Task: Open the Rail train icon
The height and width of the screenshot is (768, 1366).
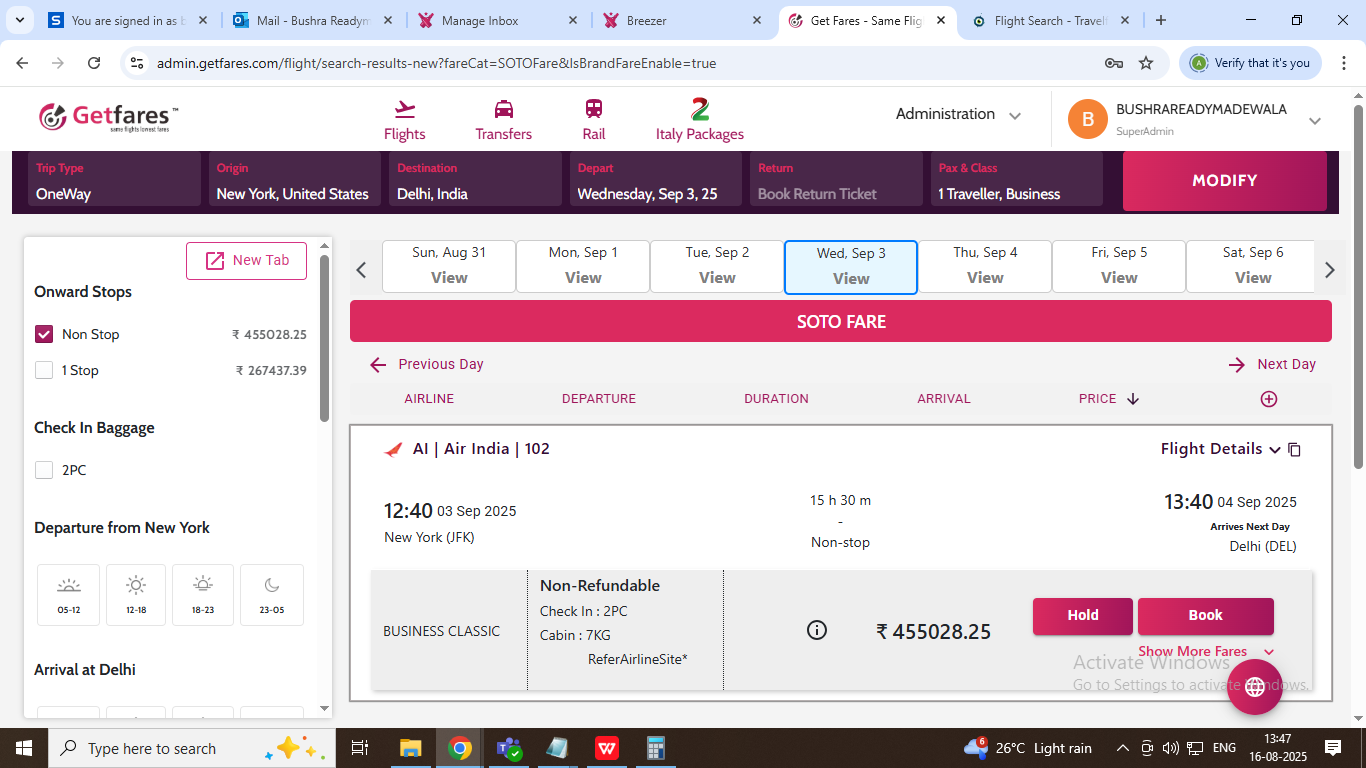Action: pyautogui.click(x=594, y=109)
